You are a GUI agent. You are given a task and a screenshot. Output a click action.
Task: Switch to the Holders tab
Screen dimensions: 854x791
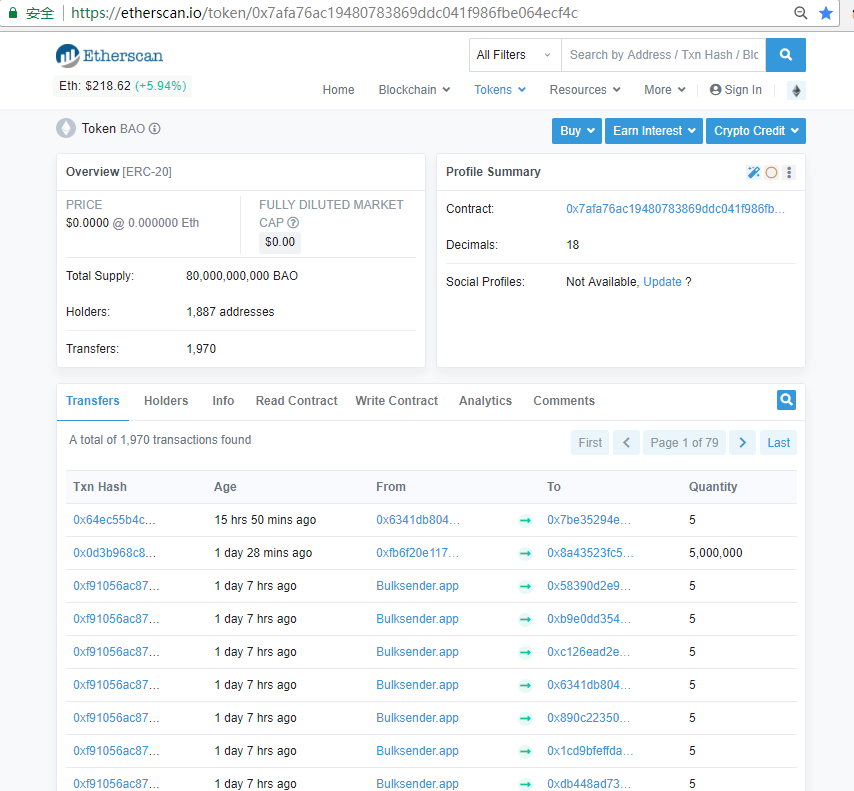166,401
